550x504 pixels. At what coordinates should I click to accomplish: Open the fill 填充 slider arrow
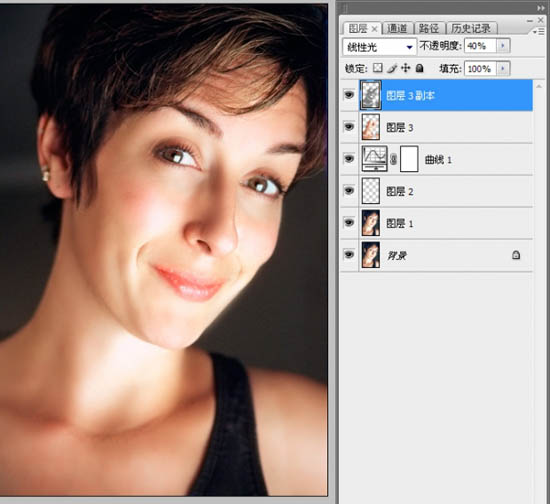click(x=503, y=68)
